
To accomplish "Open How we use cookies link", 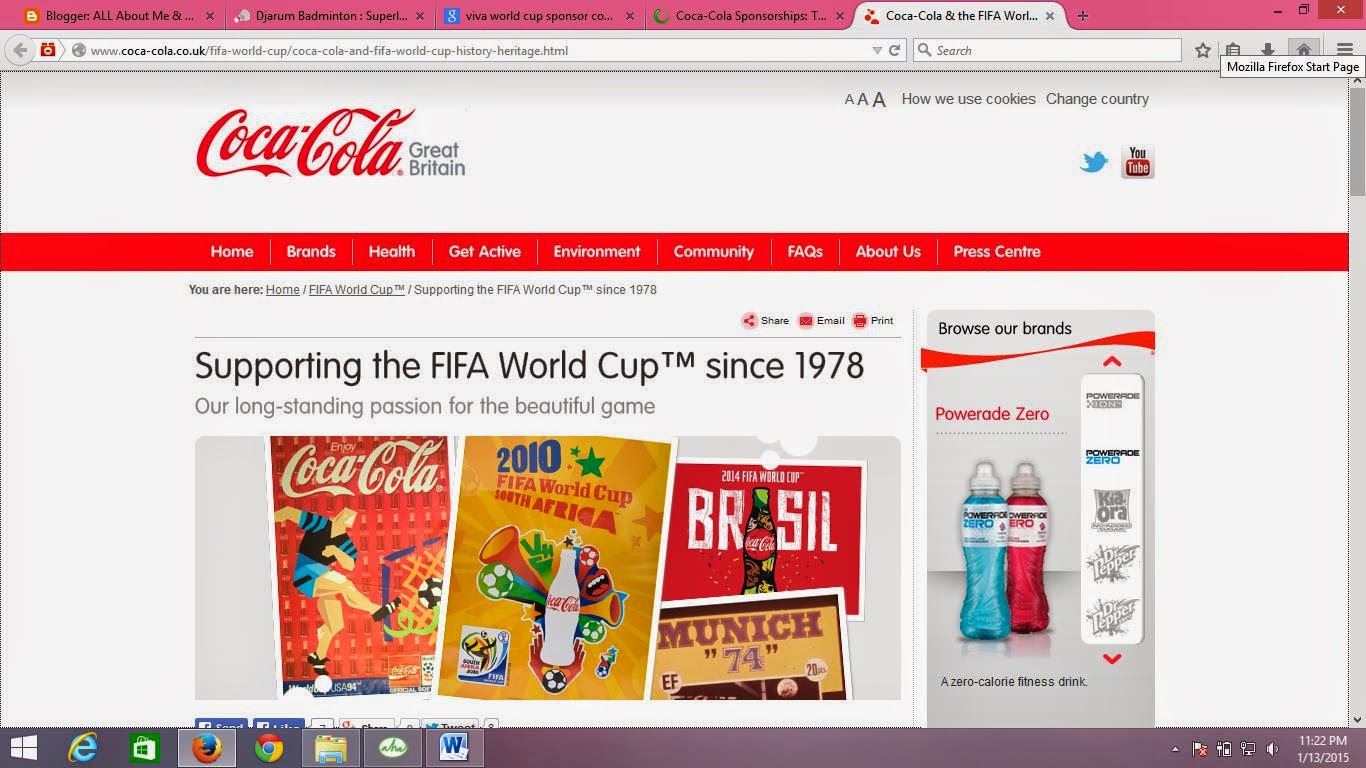I will (968, 99).
